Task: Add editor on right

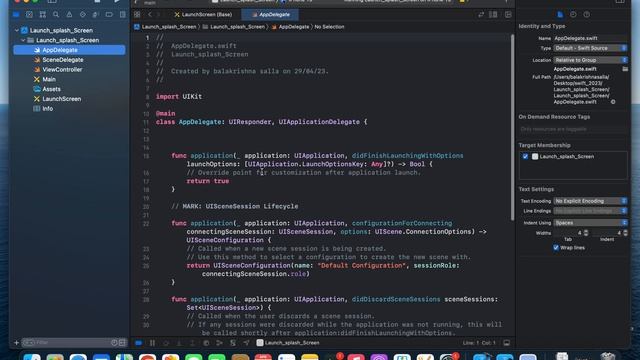Action: tap(508, 15)
